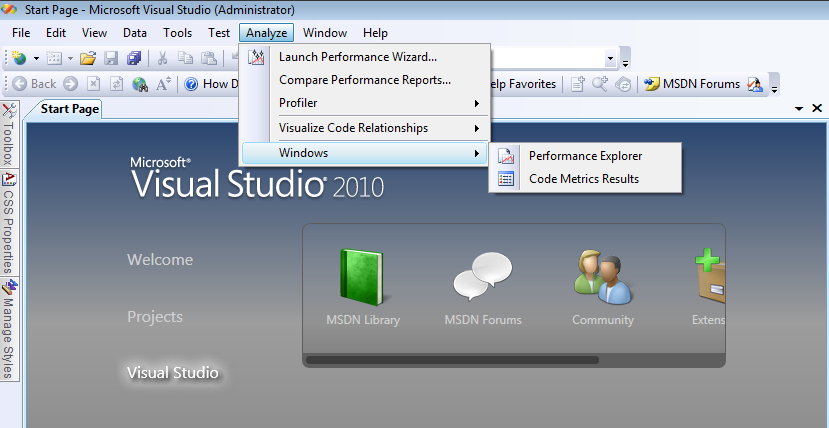Click the Launch Performance Wizard icon
Viewport: 829px width, 428px height.
256,57
